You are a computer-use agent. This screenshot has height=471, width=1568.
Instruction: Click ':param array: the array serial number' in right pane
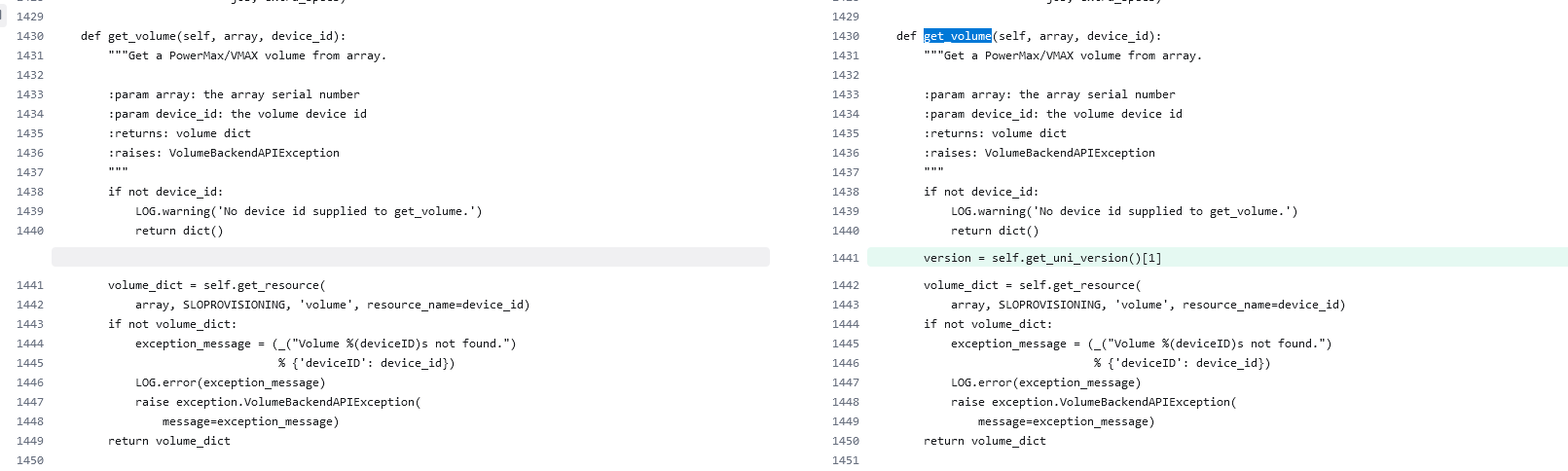pyautogui.click(x=1049, y=94)
